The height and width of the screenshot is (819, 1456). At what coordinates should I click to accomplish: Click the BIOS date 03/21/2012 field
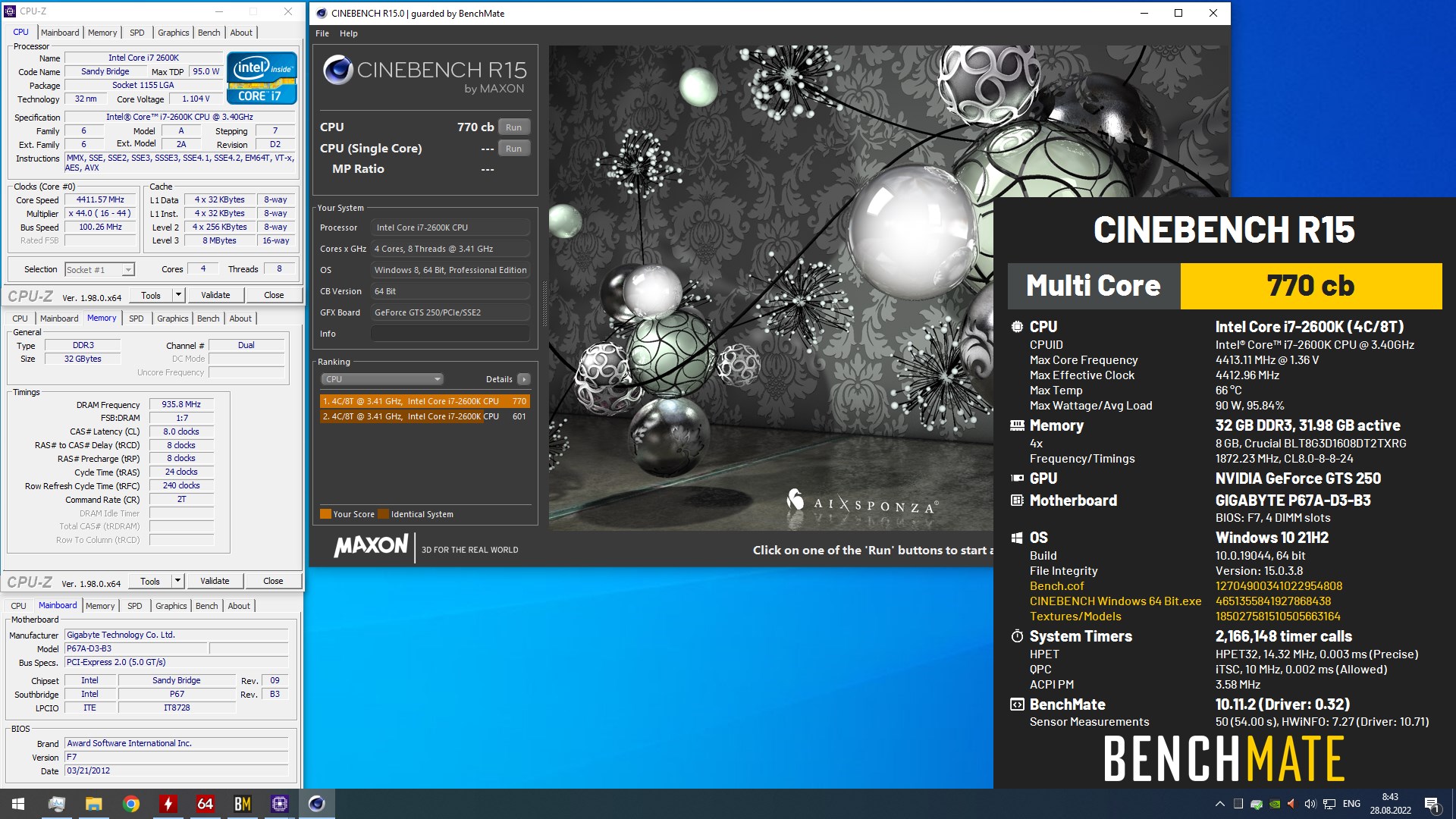point(176,770)
